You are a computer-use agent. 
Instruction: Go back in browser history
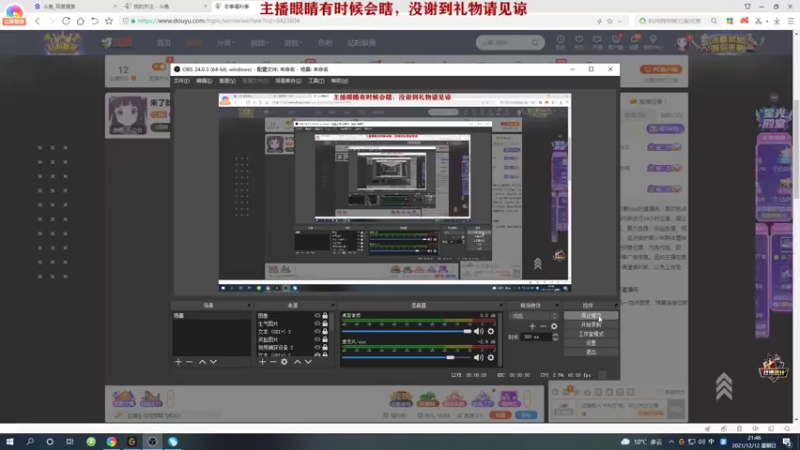coord(37,21)
